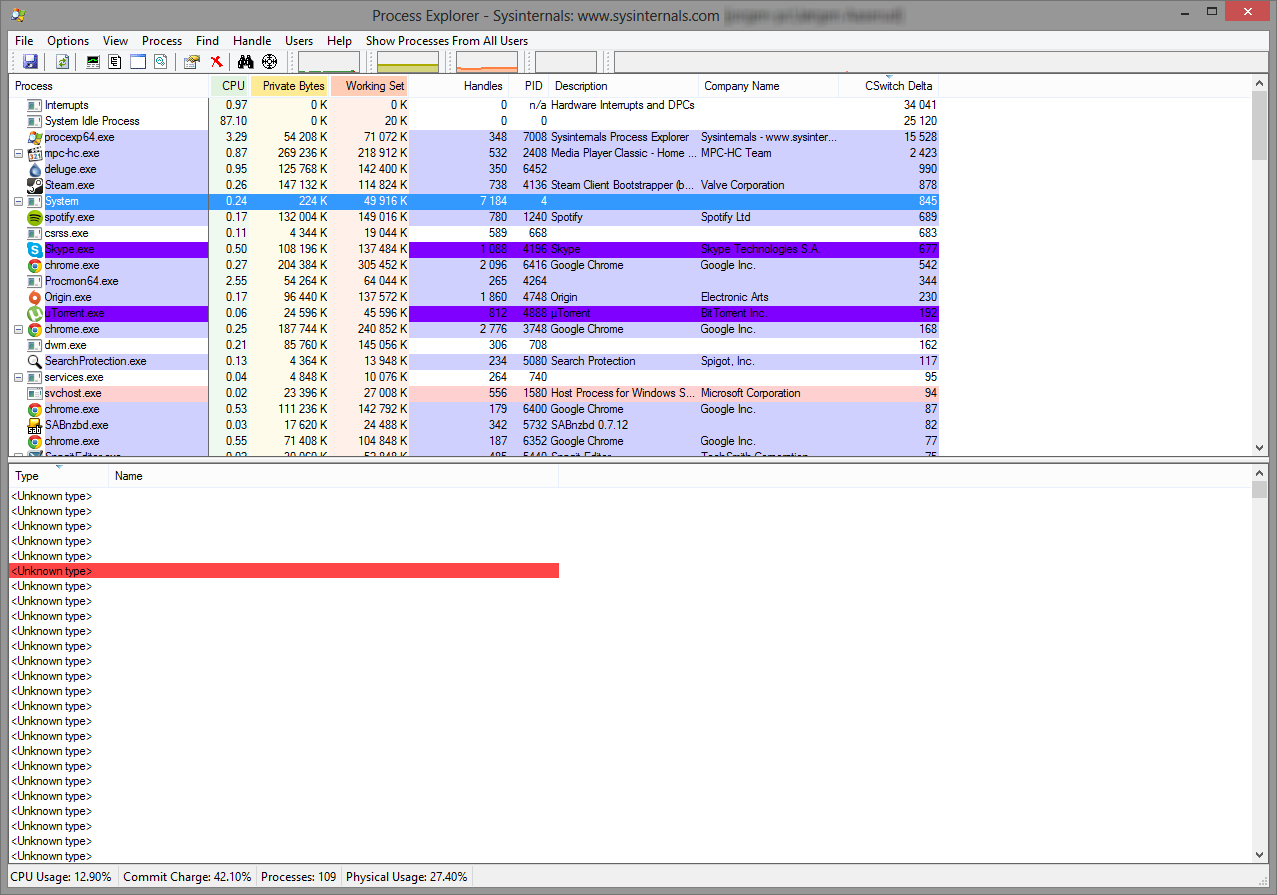Sort by the Handles column header
This screenshot has height=895, width=1277.
(x=460, y=86)
